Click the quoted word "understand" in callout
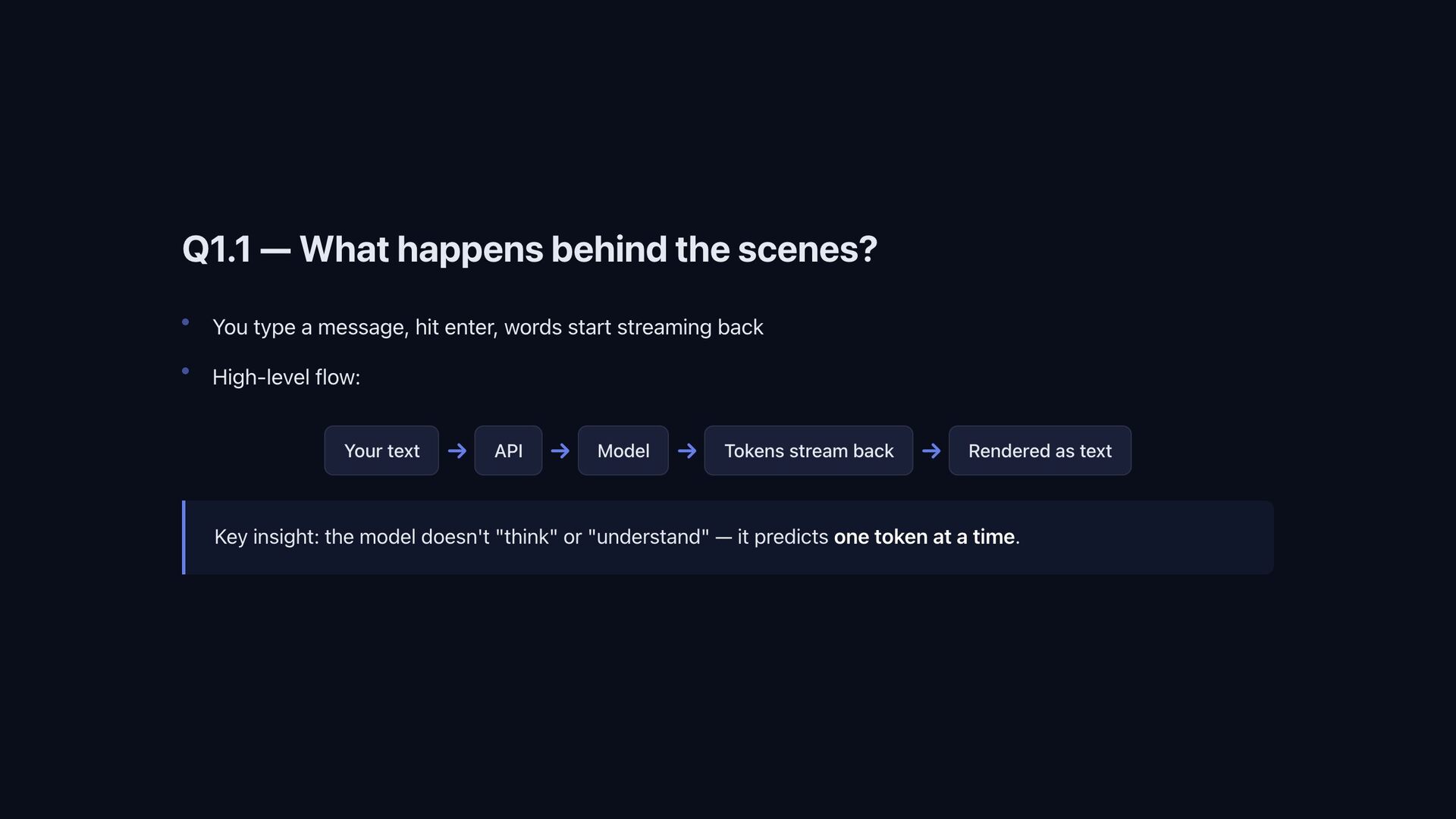 648,537
